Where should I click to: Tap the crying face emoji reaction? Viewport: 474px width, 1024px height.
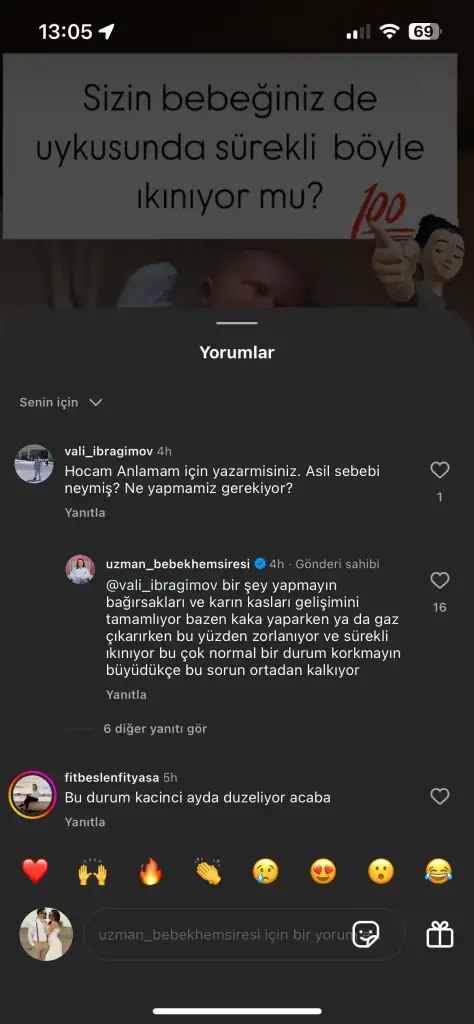point(266,871)
